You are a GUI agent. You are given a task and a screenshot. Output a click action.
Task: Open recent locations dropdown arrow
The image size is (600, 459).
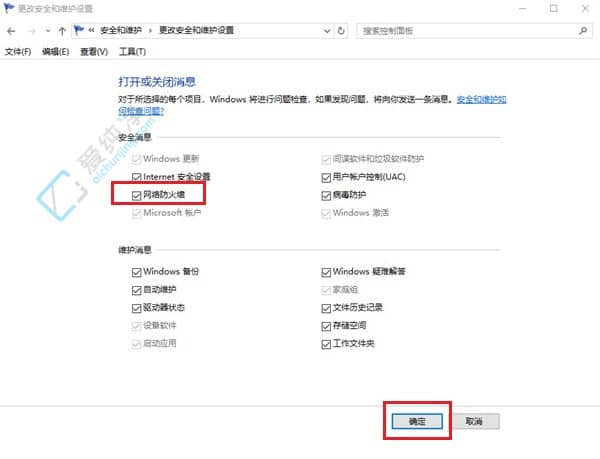click(x=48, y=31)
